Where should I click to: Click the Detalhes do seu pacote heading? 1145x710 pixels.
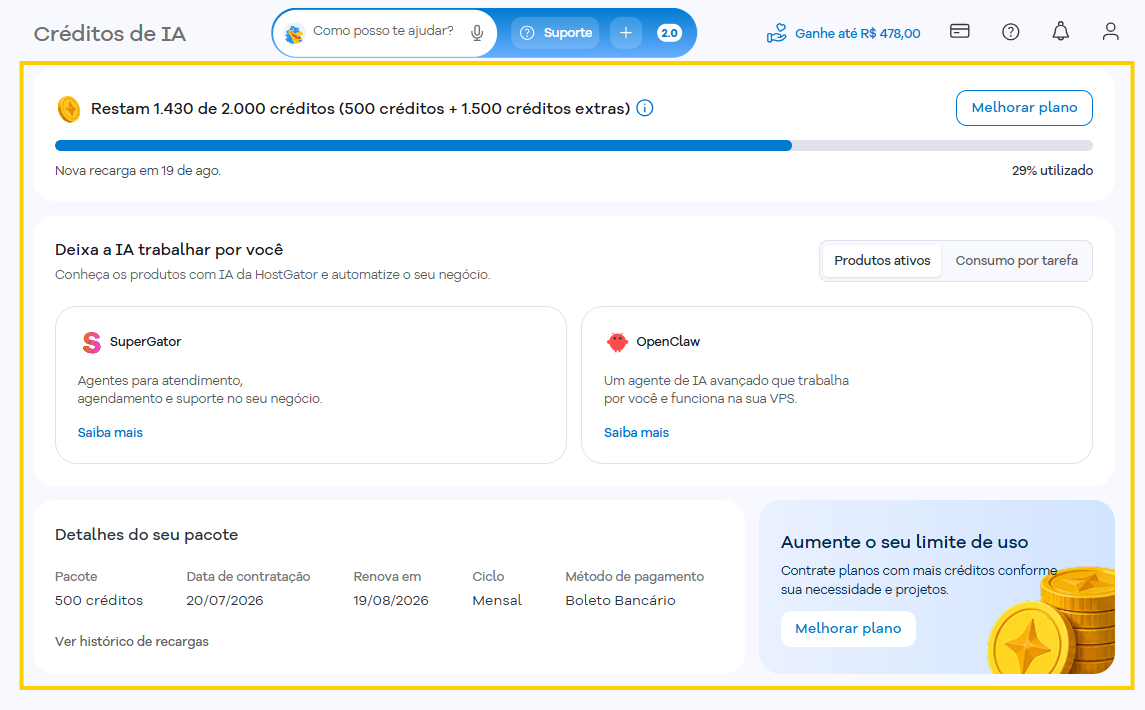coord(146,535)
